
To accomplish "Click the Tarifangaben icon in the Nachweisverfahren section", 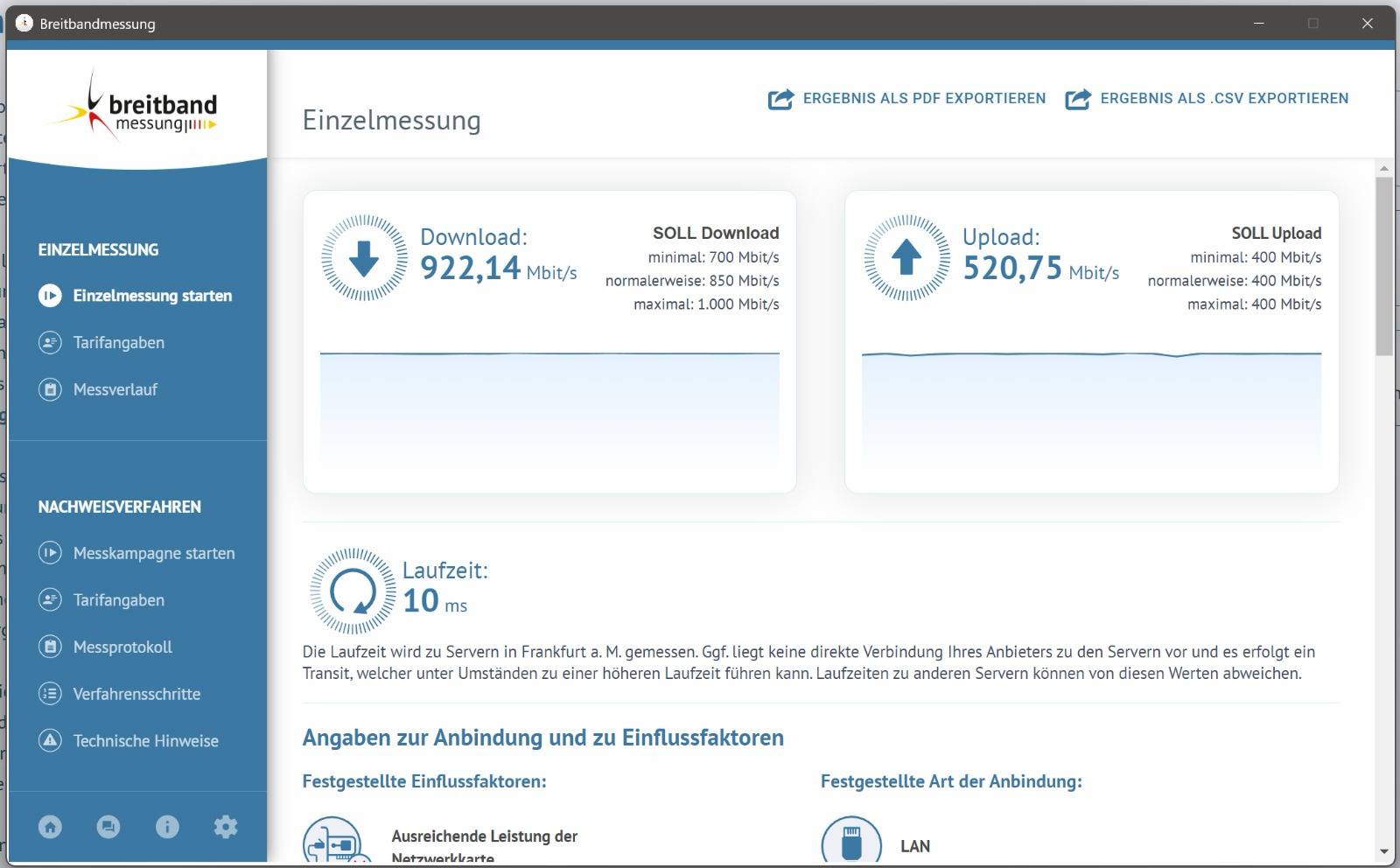I will (x=50, y=600).
